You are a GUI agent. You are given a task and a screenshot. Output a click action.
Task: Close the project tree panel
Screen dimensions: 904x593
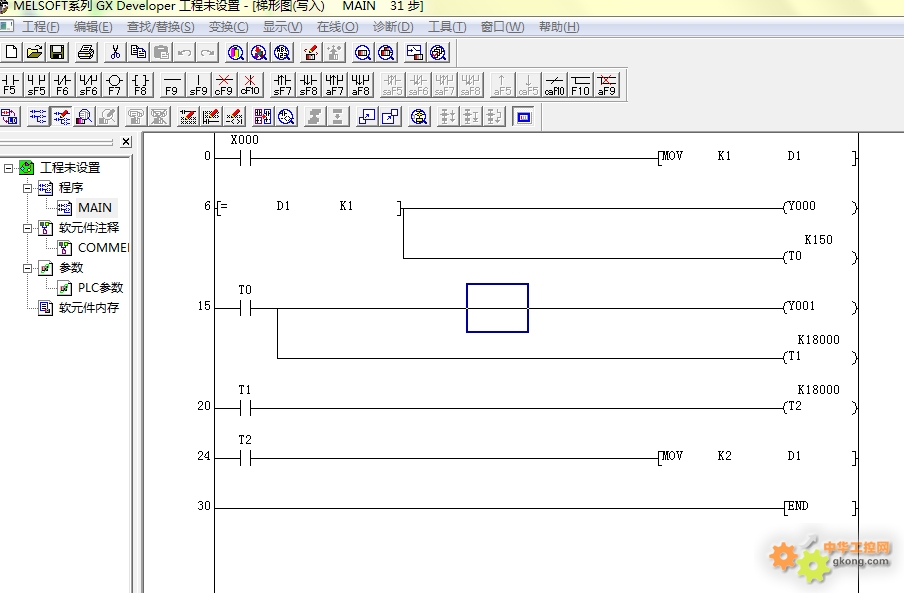point(126,142)
